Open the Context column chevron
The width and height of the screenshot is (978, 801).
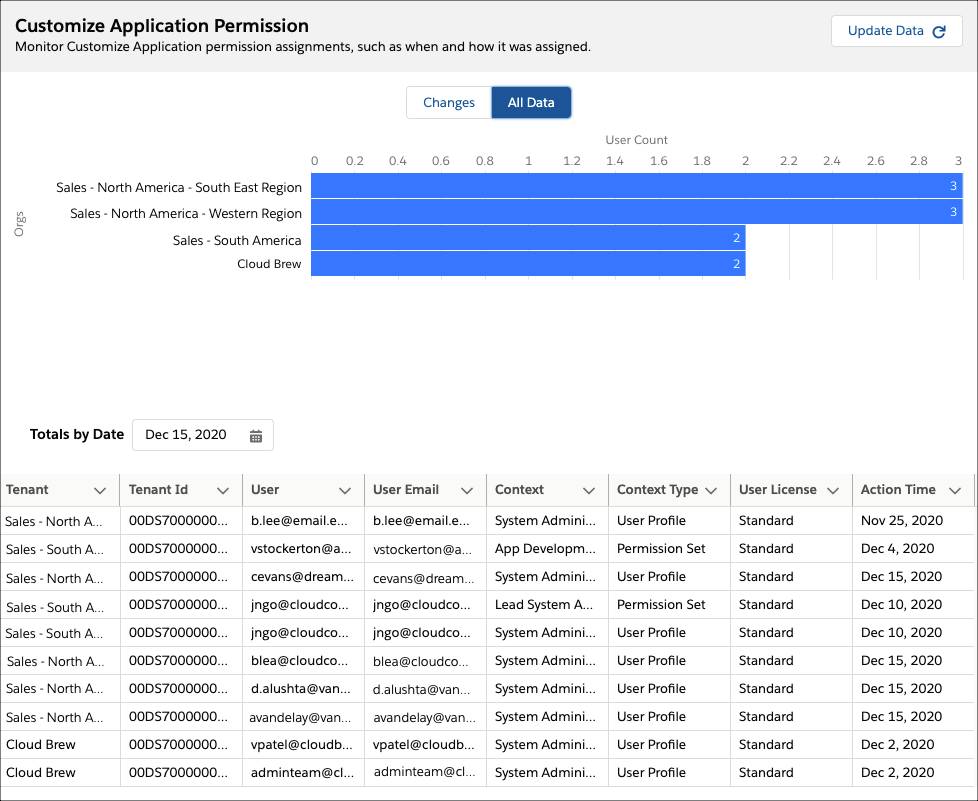(589, 490)
